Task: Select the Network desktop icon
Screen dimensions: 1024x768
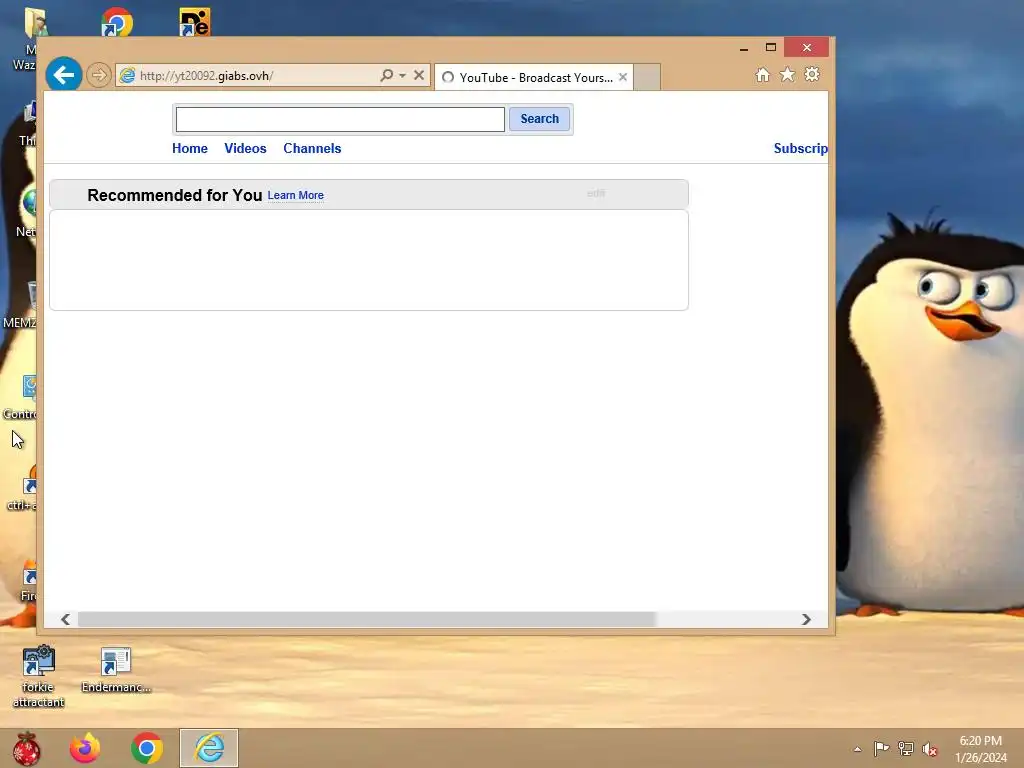Action: coord(26,212)
